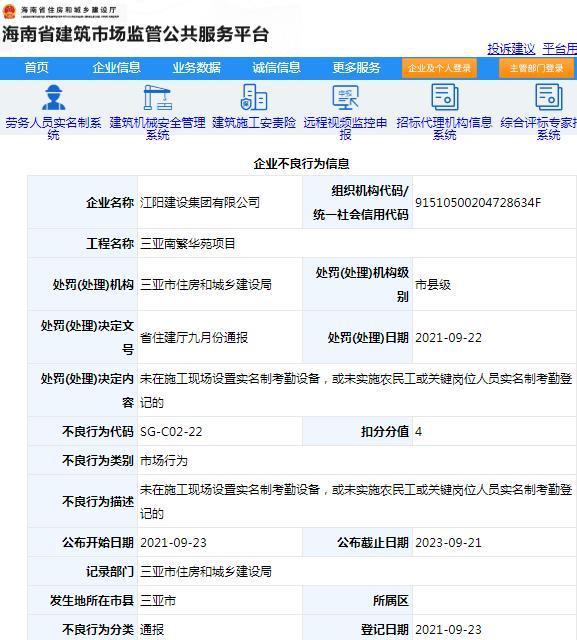Click the 招标代理机构信息系统 text link
Image resolution: width=577 pixels, height=640 pixels.
pyautogui.click(x=444, y=129)
